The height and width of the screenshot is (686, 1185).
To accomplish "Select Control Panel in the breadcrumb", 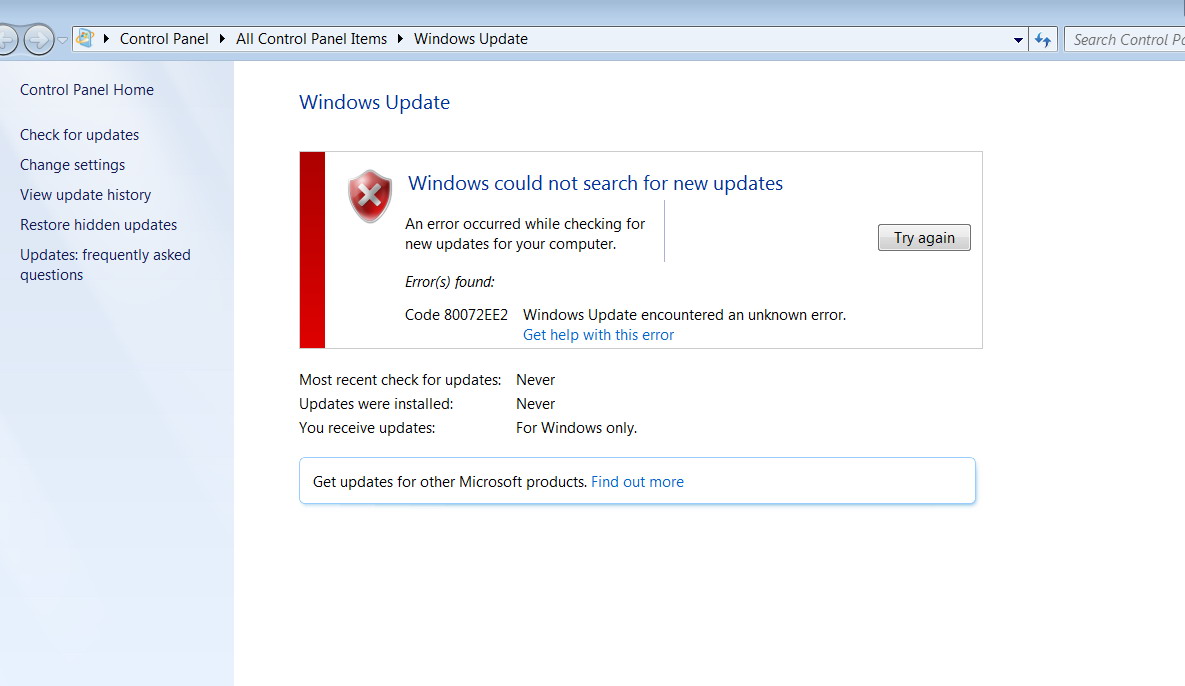I will (164, 39).
